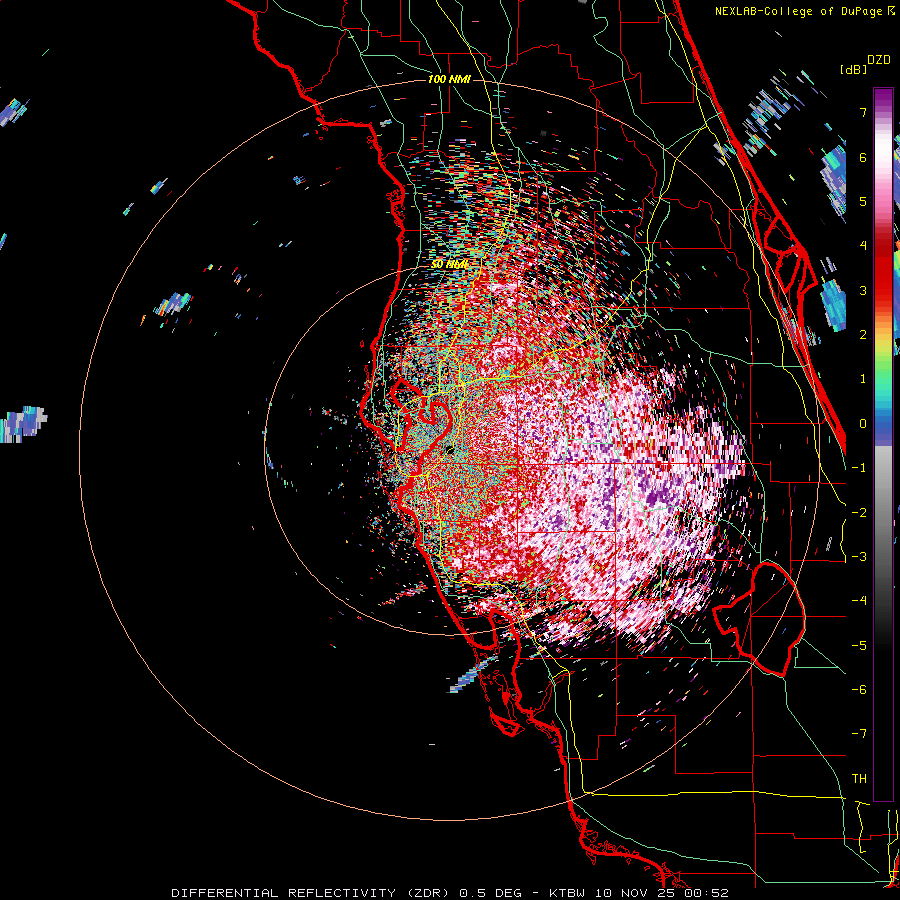Click the 3 value on color scale

tap(863, 290)
